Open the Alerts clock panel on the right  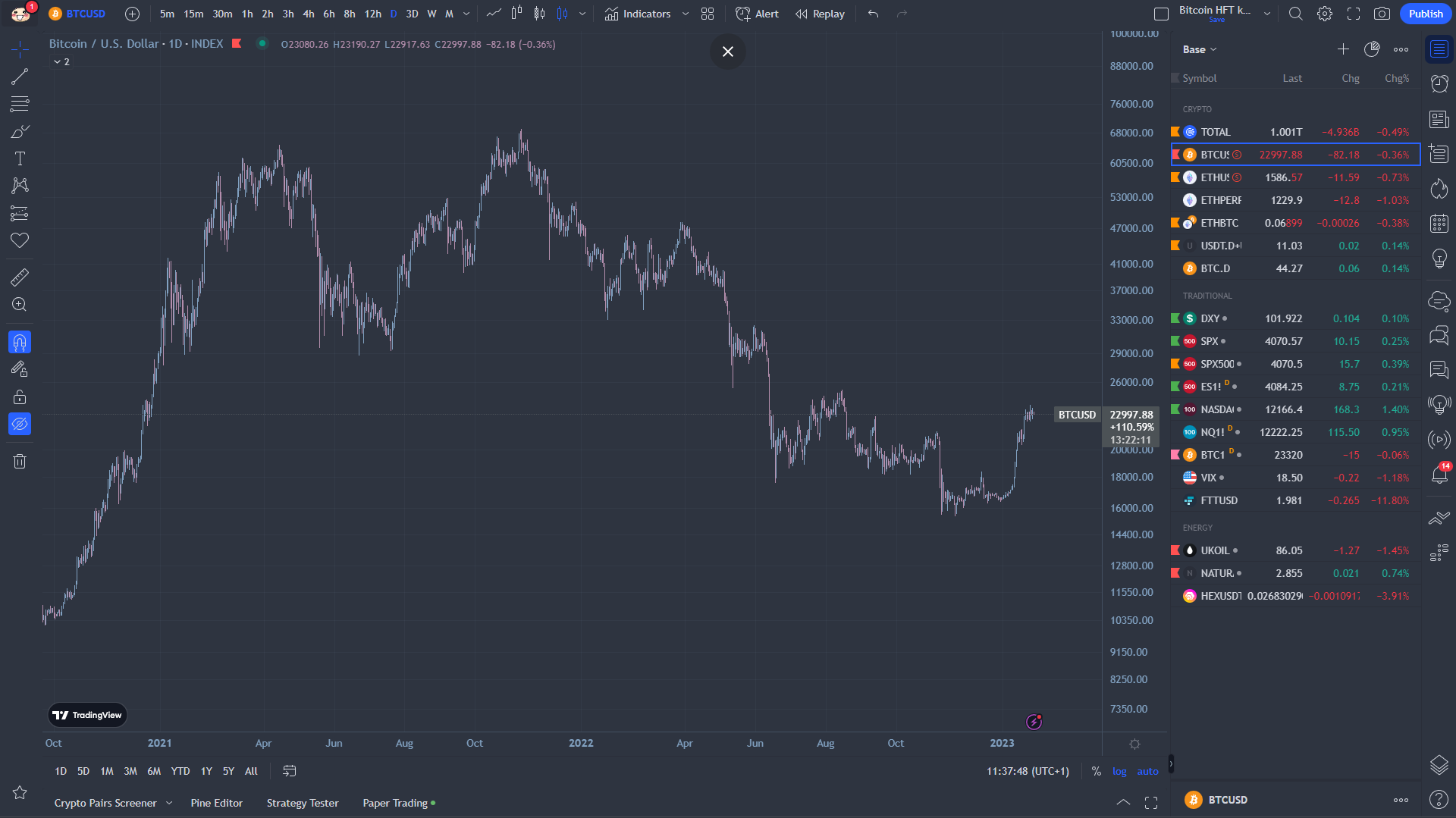pyautogui.click(x=1439, y=84)
